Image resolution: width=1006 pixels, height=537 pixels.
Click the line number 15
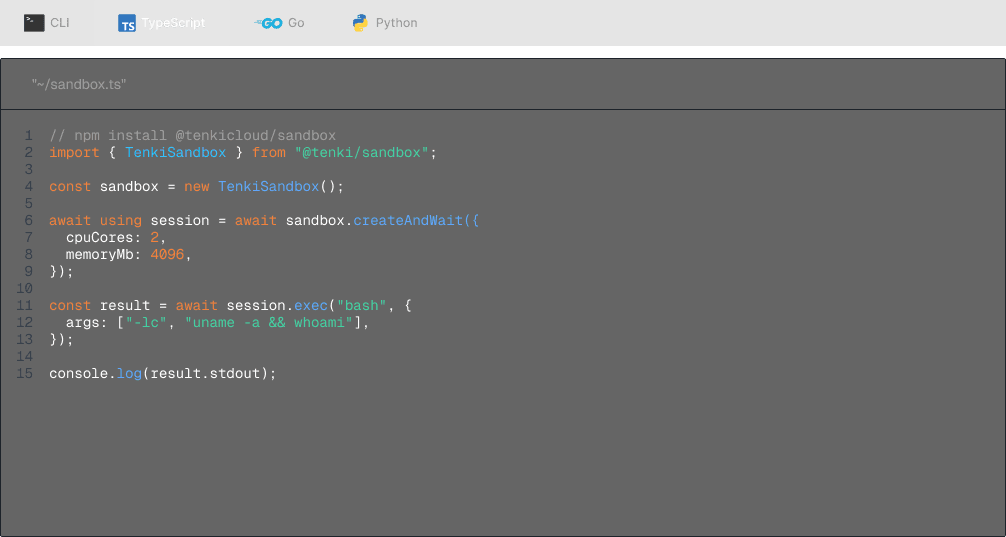coord(25,373)
